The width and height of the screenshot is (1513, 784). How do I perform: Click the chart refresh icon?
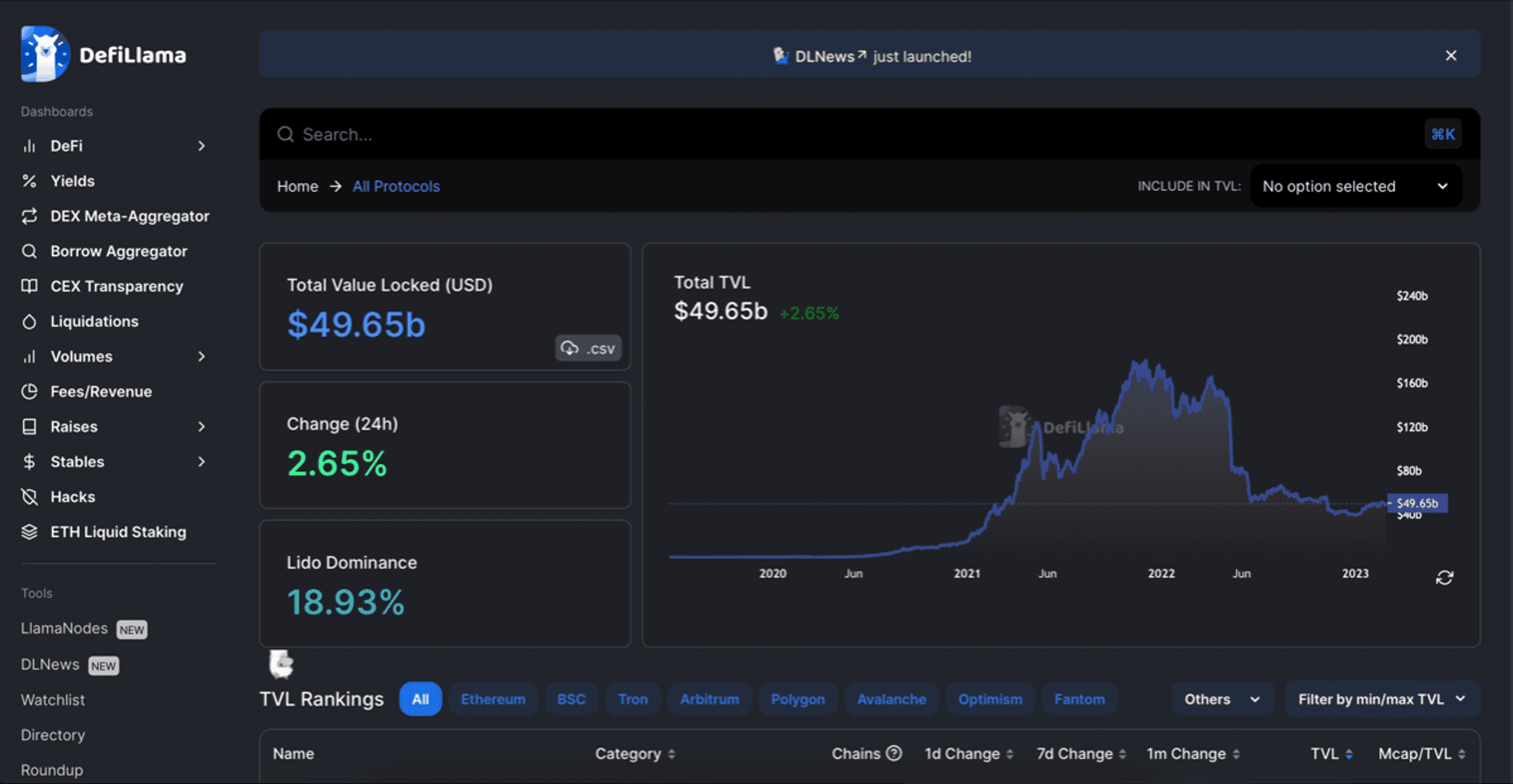coord(1444,577)
